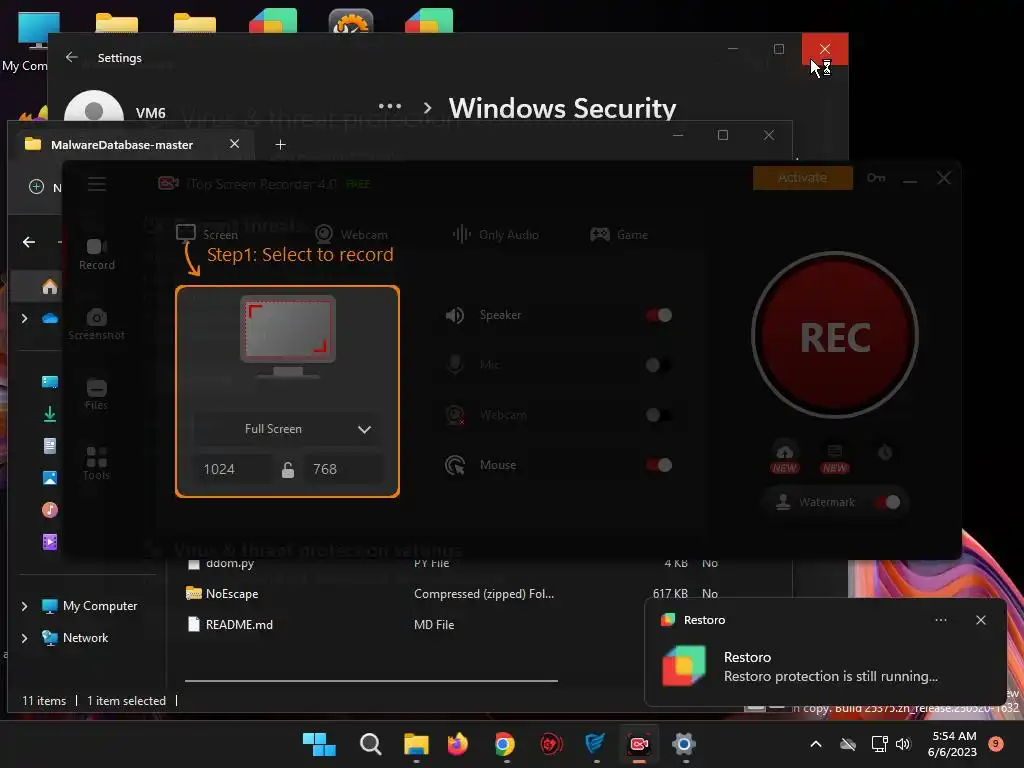Screen dimensions: 1024x768
Task: Close the MalwareDatabase-master tab
Action: coord(234,144)
